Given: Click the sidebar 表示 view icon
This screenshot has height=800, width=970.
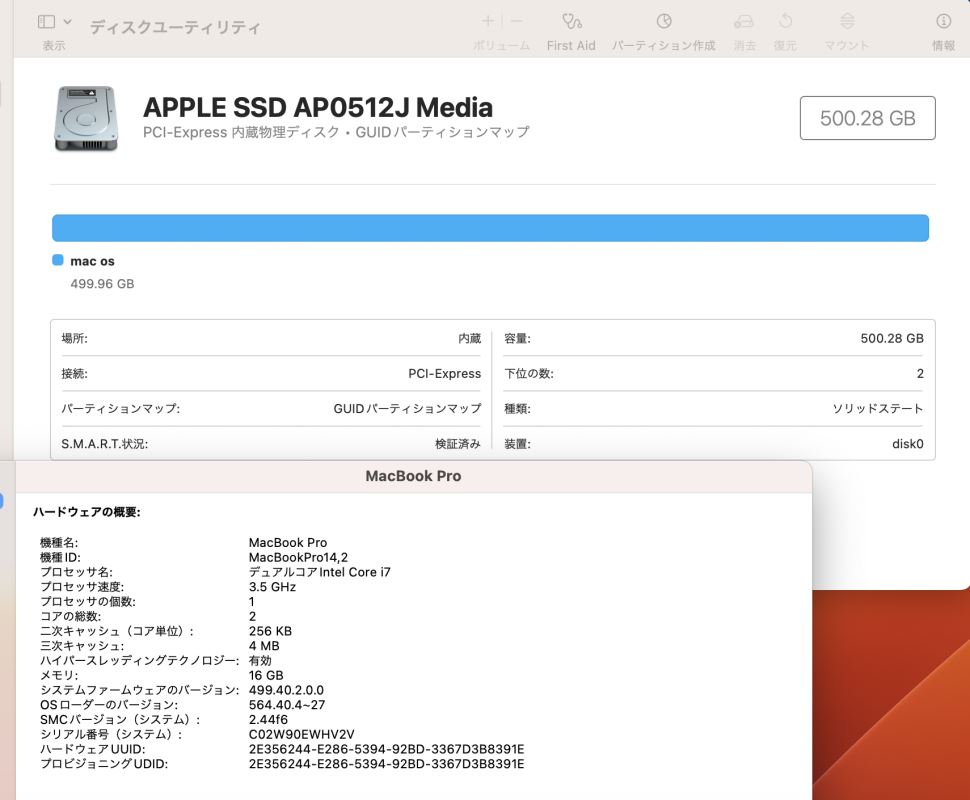Looking at the screenshot, I should pyautogui.click(x=46, y=21).
